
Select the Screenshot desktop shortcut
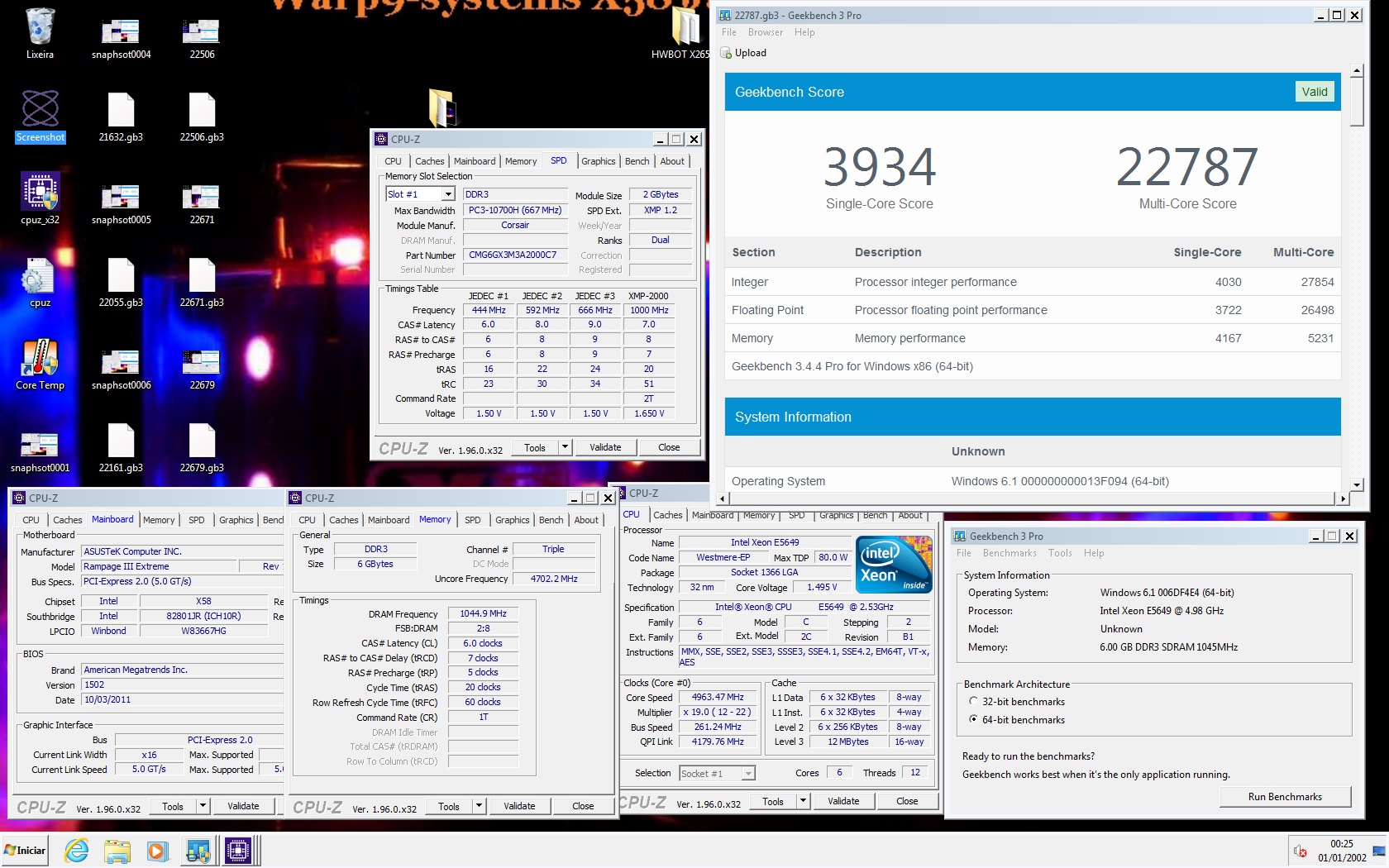pyautogui.click(x=40, y=116)
